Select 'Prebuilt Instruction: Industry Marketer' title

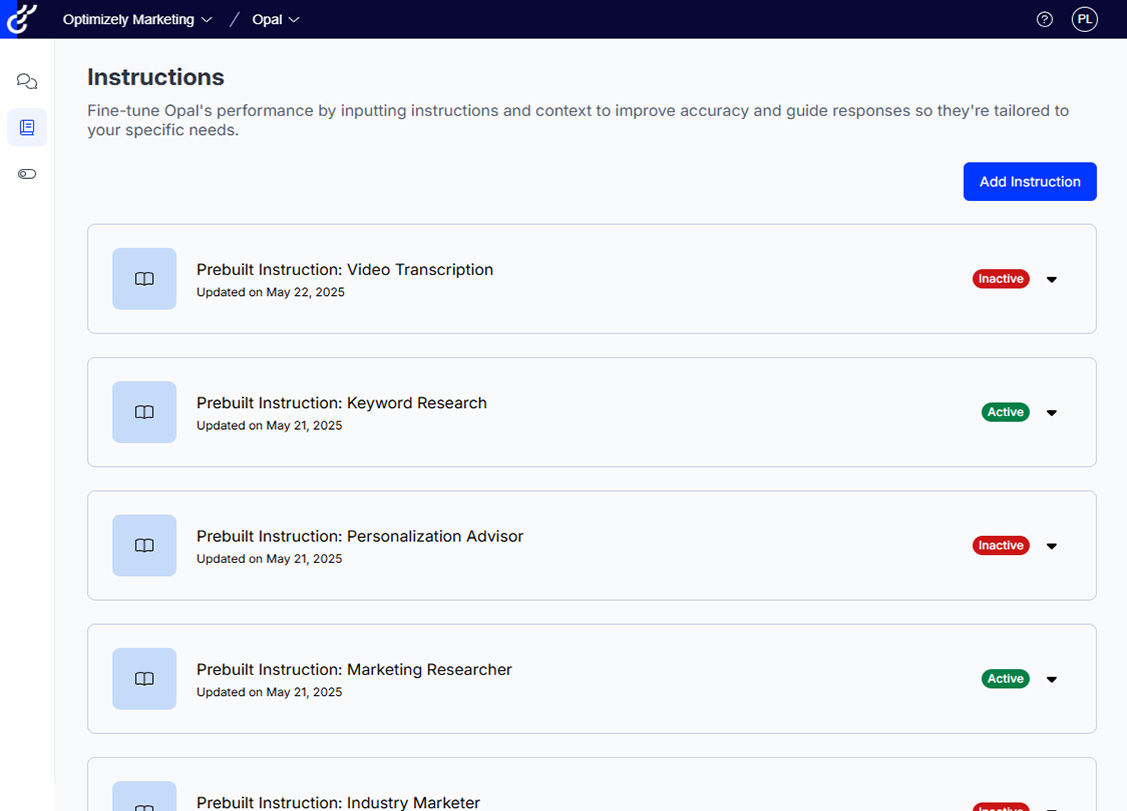[338, 802]
